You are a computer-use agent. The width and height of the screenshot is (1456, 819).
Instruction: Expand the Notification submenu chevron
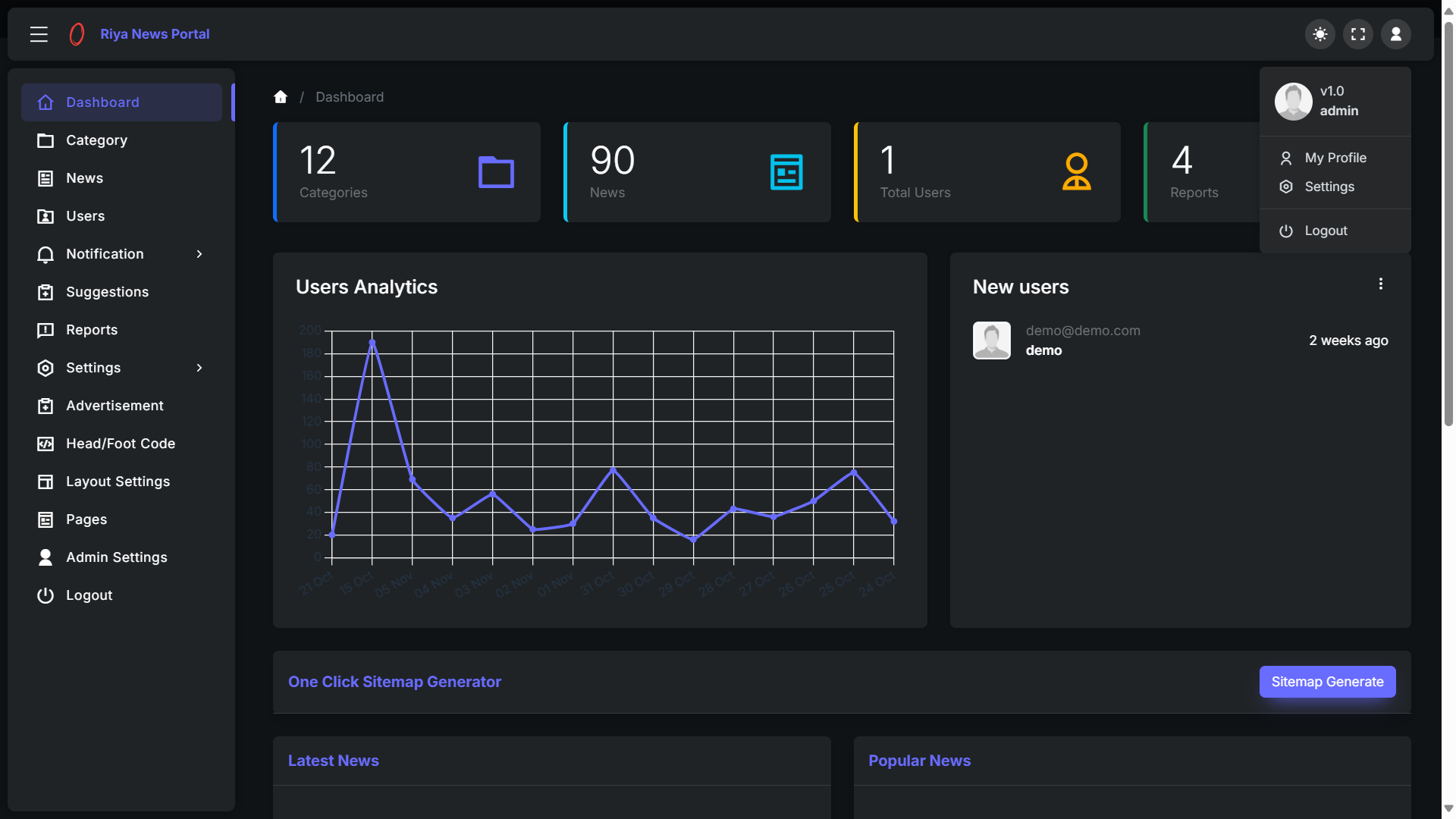(x=199, y=254)
